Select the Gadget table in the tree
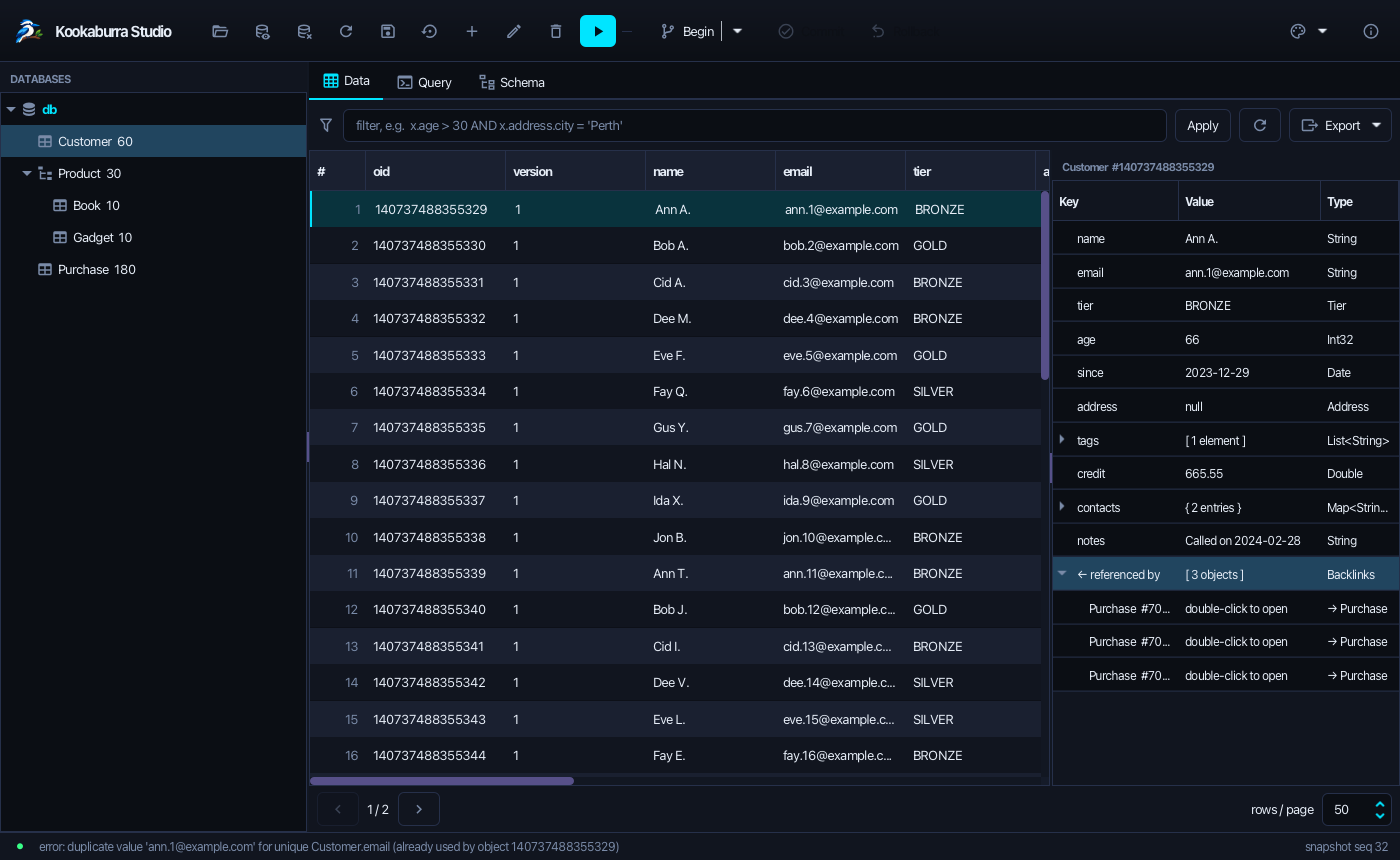This screenshot has width=1400, height=860. pos(153,237)
